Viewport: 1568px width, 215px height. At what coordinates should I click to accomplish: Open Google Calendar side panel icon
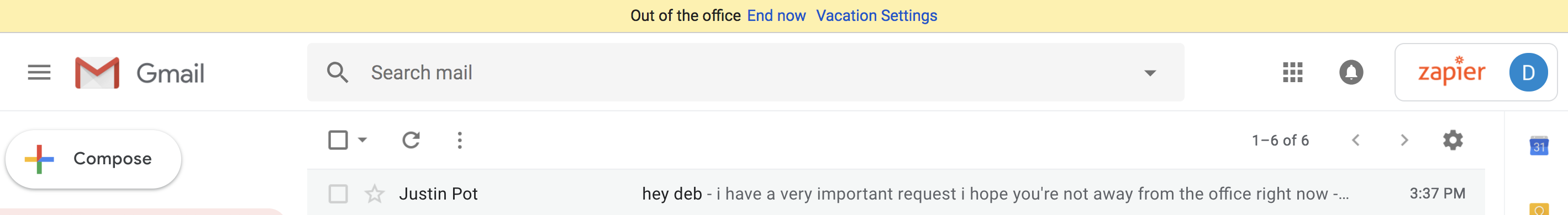coord(1539,146)
